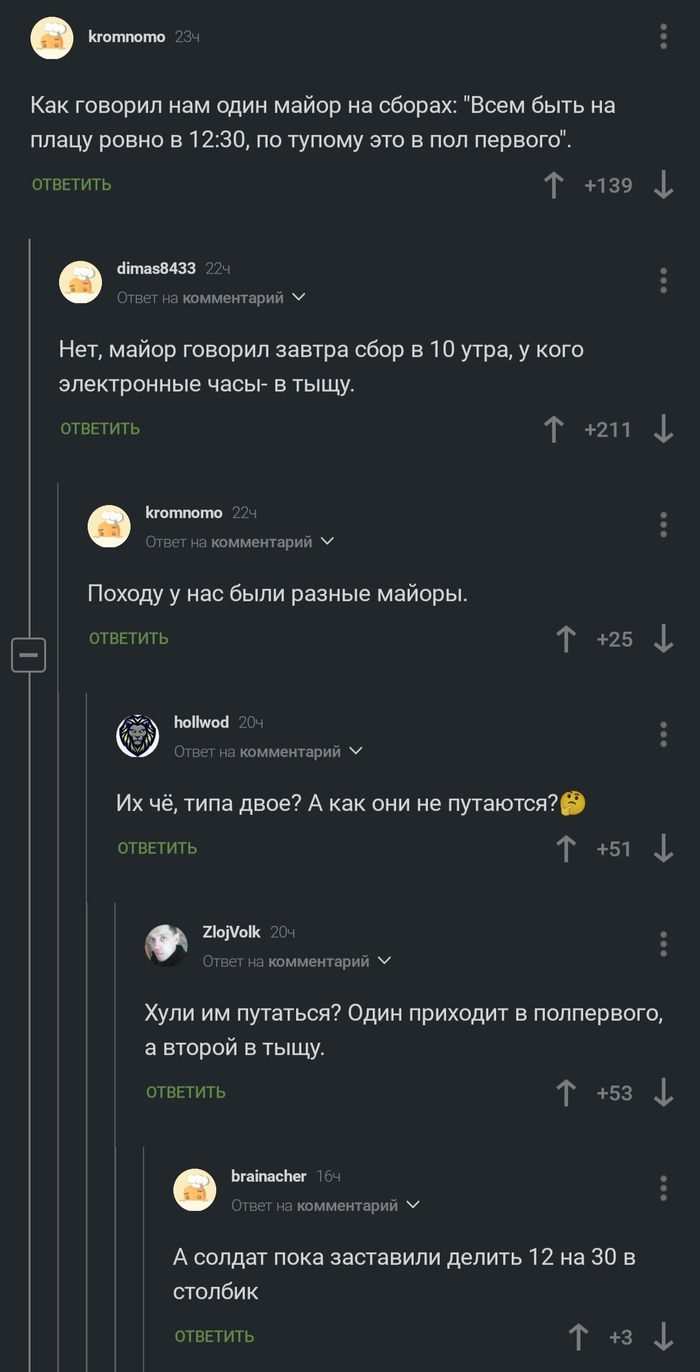Open the three-dot menu on kromnomo's top comment
700x1372 pixels.
662,37
